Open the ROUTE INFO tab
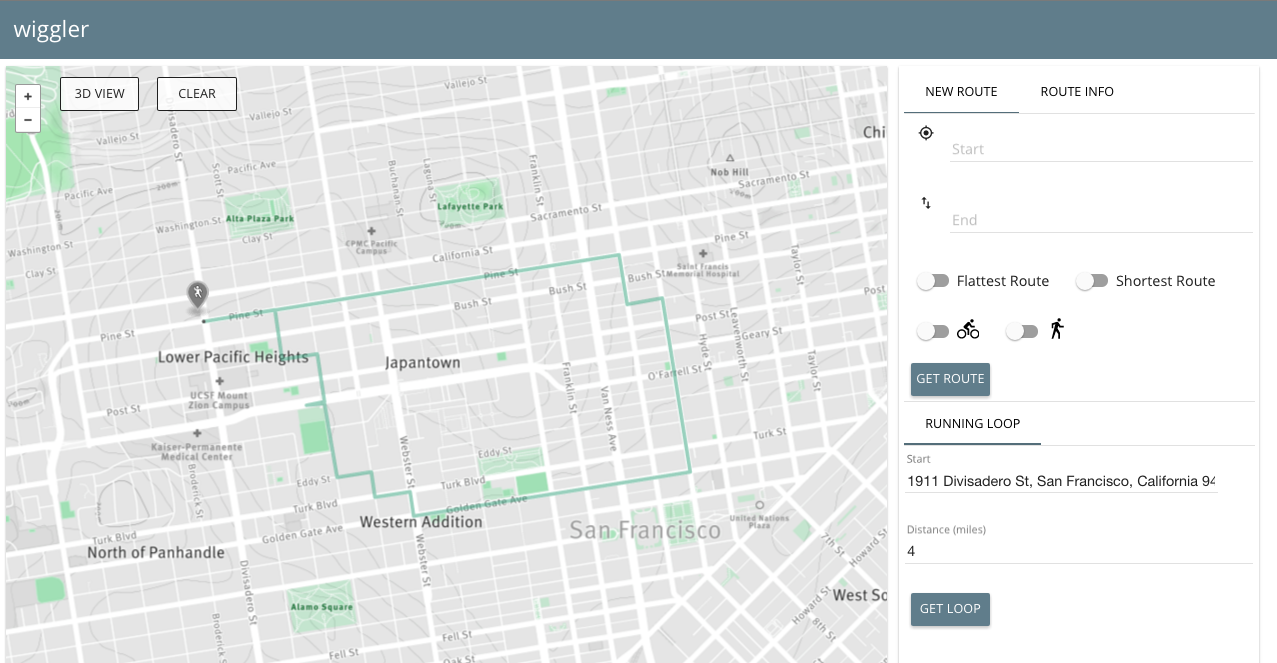Screen dimensions: 1277x663 coord(1077,91)
